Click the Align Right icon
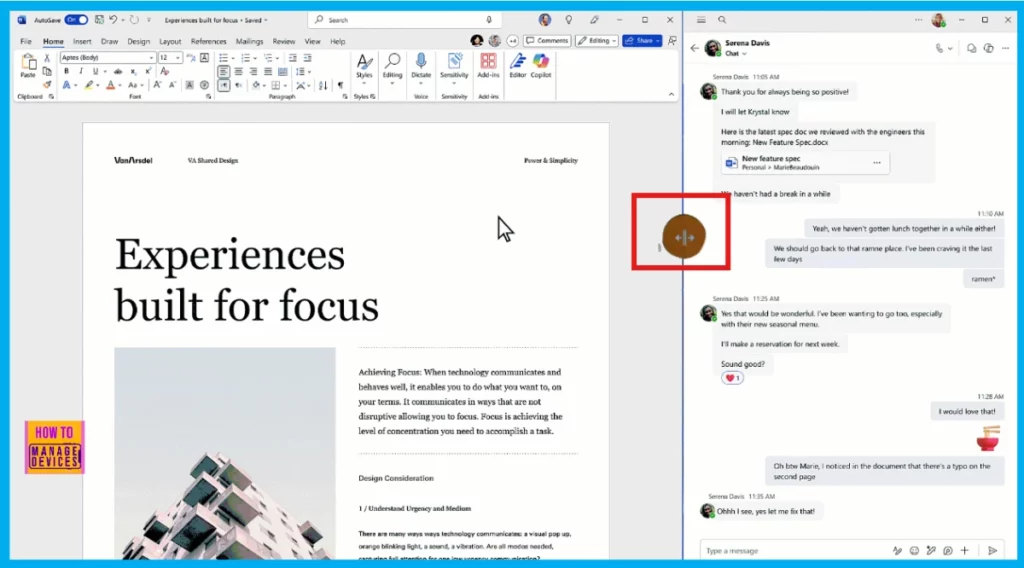This screenshot has height=568, width=1024. 253,72
